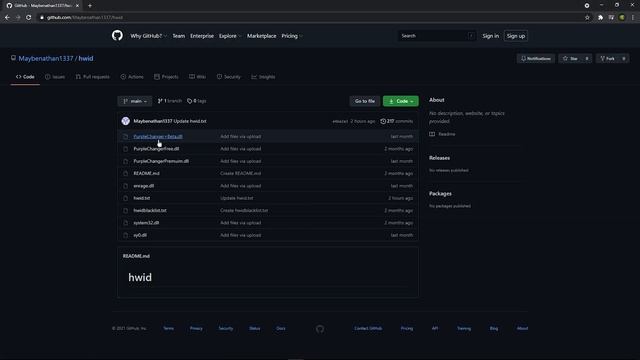The image size is (640, 360).
Task: Click the file icon beside system32.dll
Action: click(125, 223)
